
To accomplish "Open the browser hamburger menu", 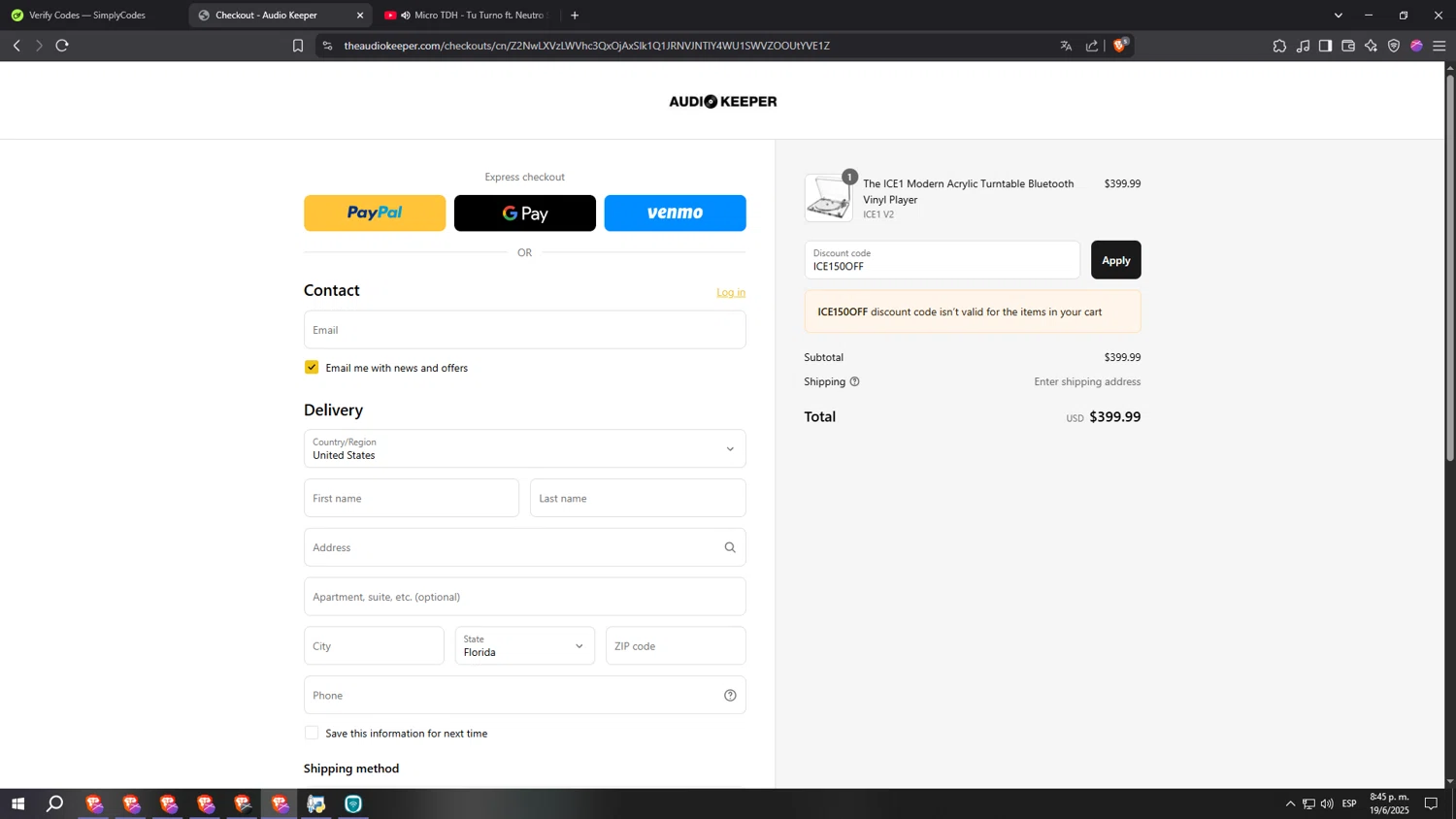I will [x=1439, y=46].
